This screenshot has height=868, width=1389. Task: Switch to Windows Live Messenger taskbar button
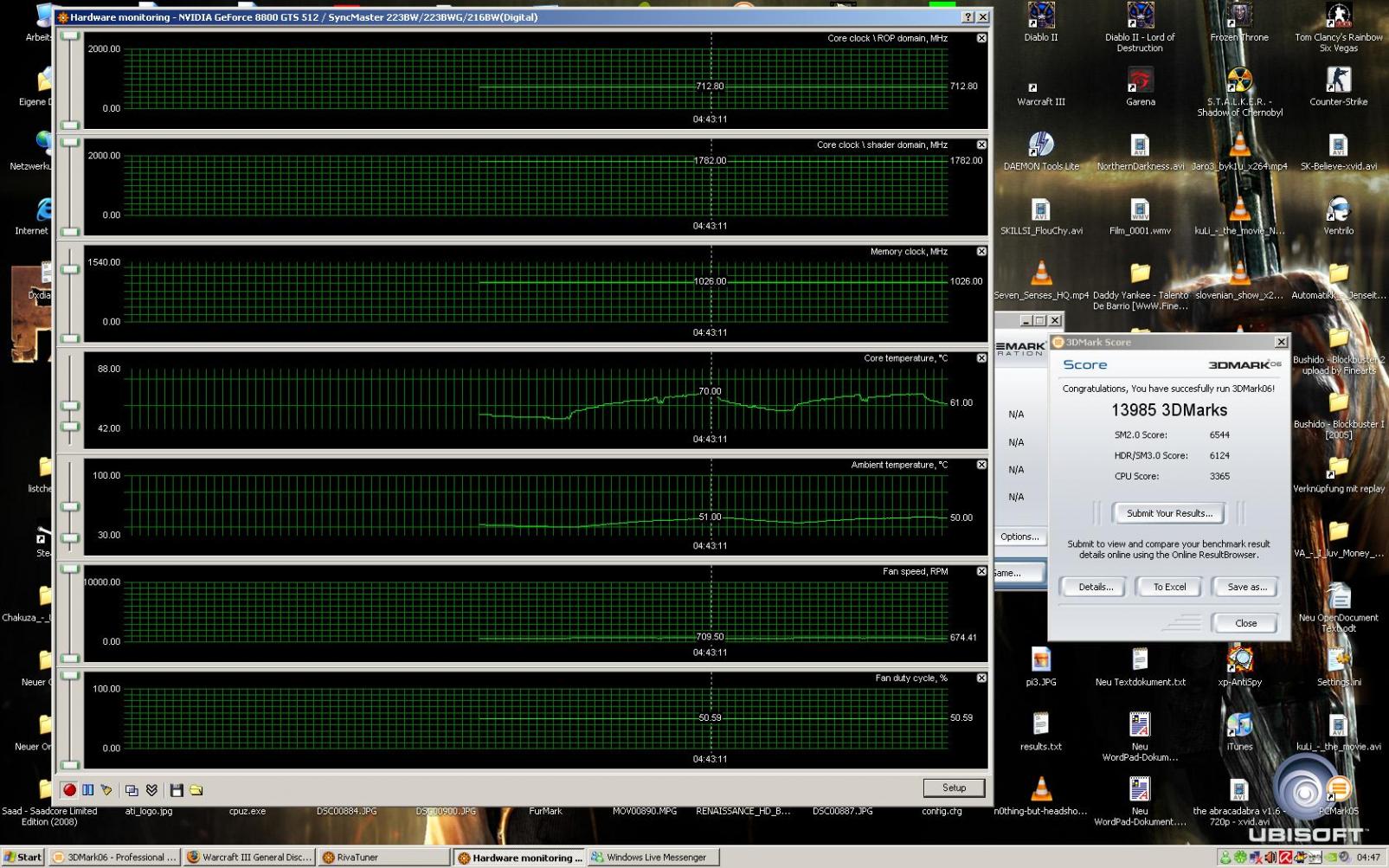point(653,858)
